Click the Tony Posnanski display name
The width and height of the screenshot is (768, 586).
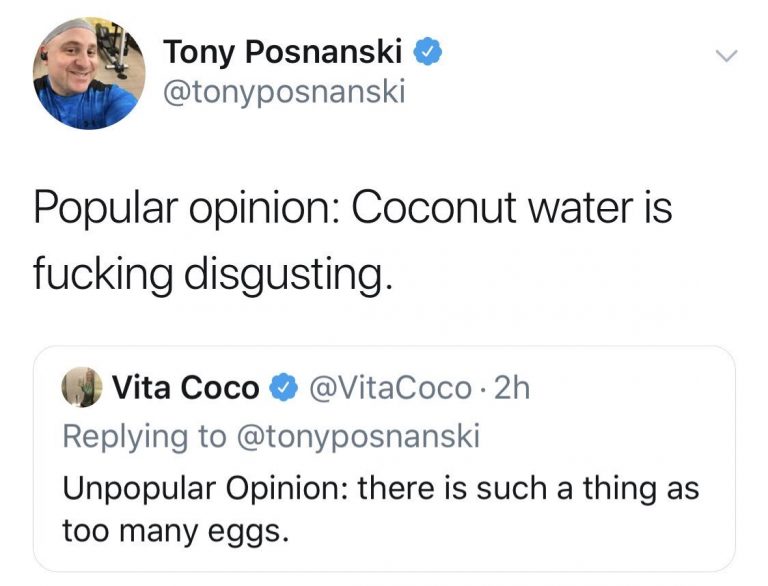[283, 52]
